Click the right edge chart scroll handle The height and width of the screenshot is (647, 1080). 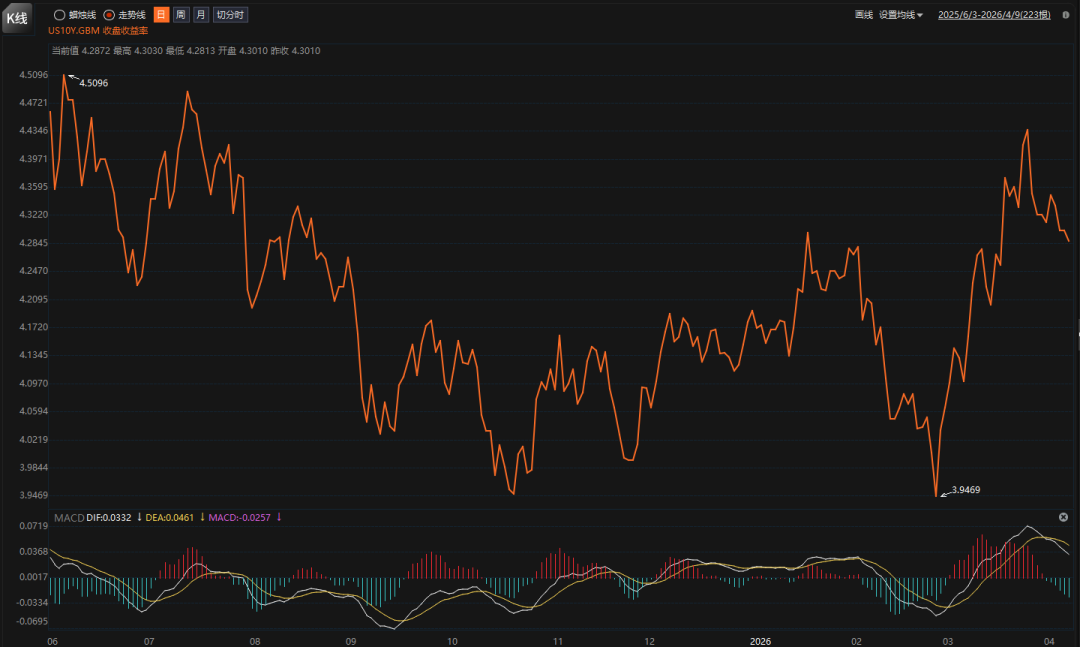pyautogui.click(x=1077, y=335)
